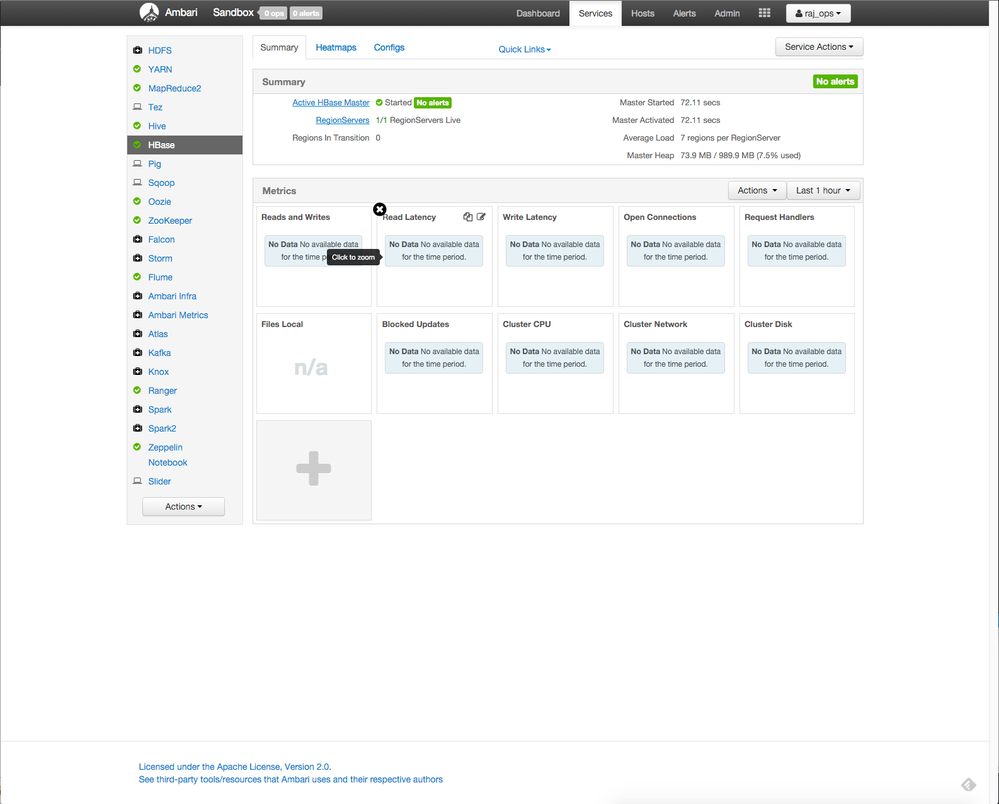Screen dimensions: 999x804
Task: Click the maintenance icon next to Ambari Metrics
Action: [137, 315]
